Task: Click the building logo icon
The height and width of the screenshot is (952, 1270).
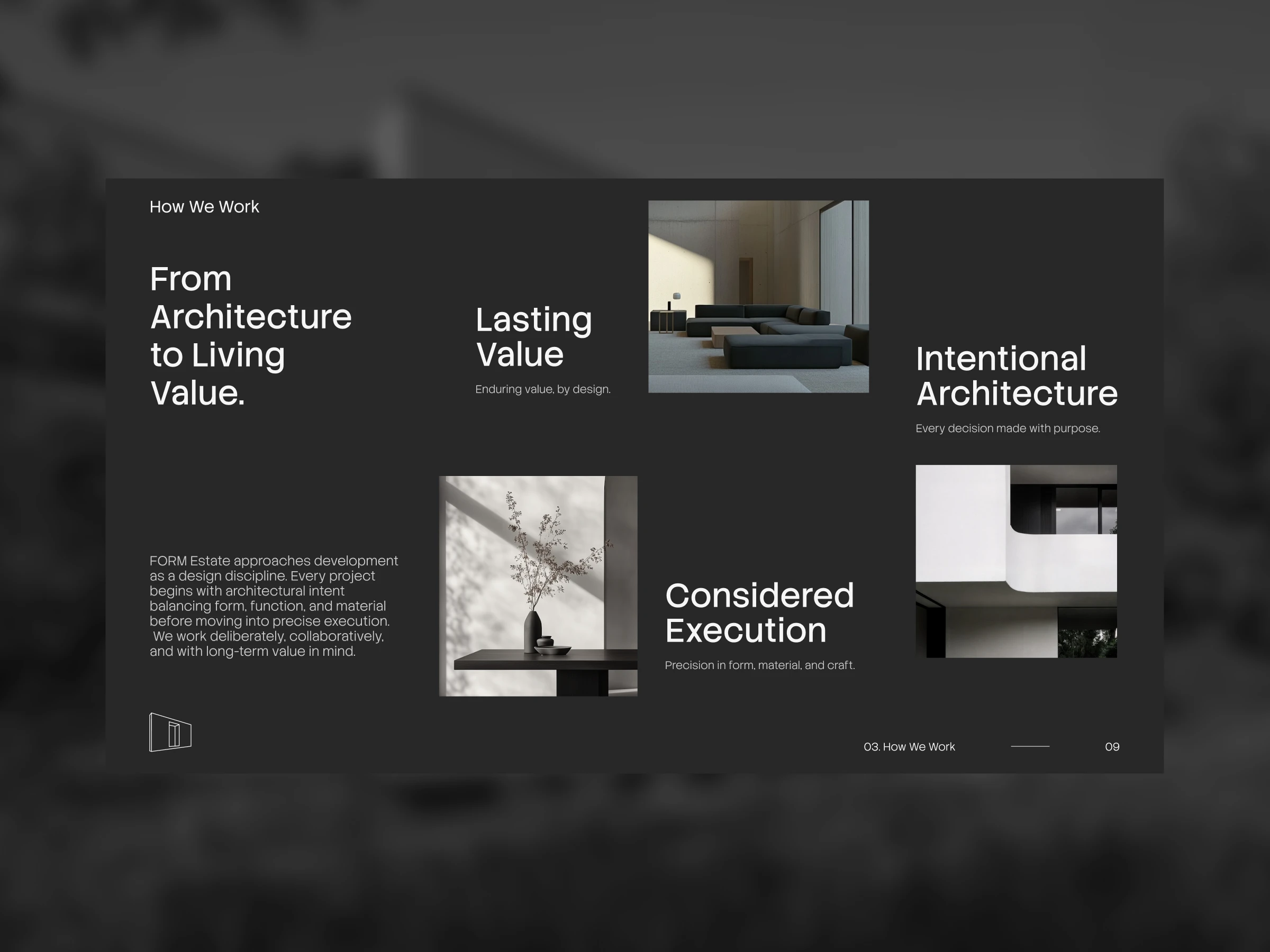Action: (x=170, y=732)
